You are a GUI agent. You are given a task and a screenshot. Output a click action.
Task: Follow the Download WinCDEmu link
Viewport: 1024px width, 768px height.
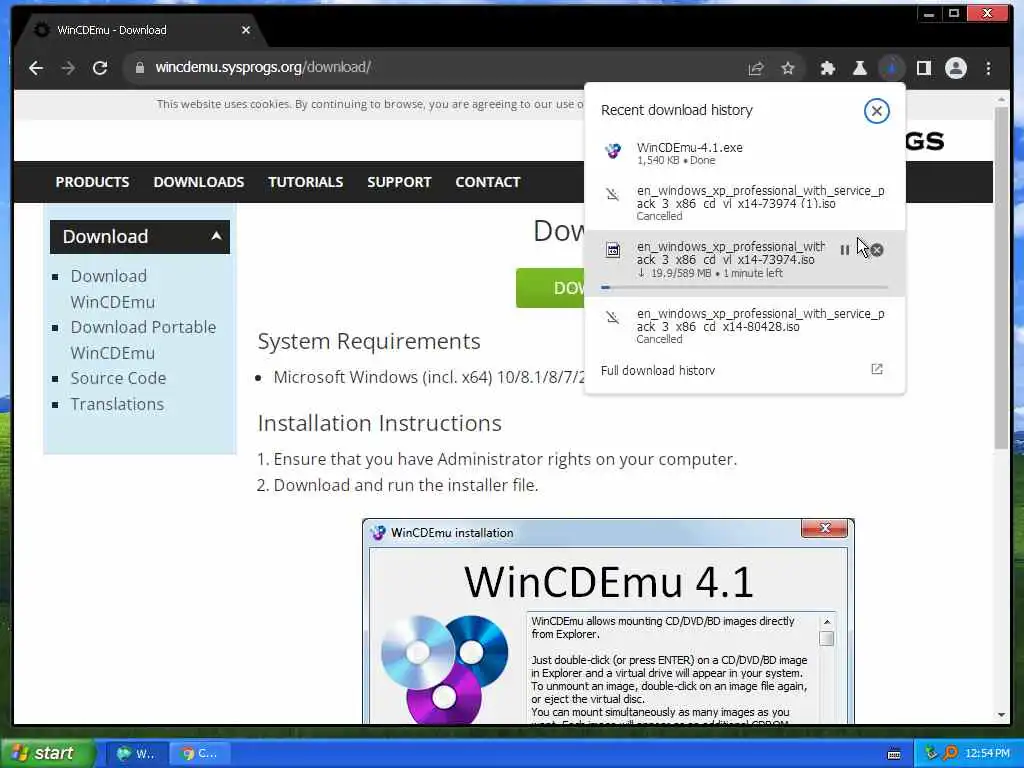pyautogui.click(x=113, y=289)
